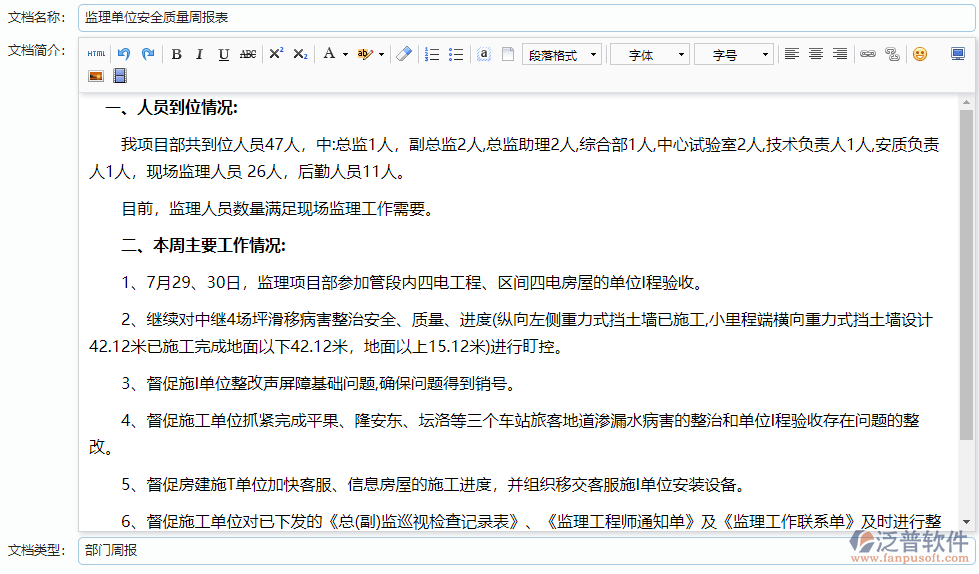Switch to HTML source view

[96, 54]
